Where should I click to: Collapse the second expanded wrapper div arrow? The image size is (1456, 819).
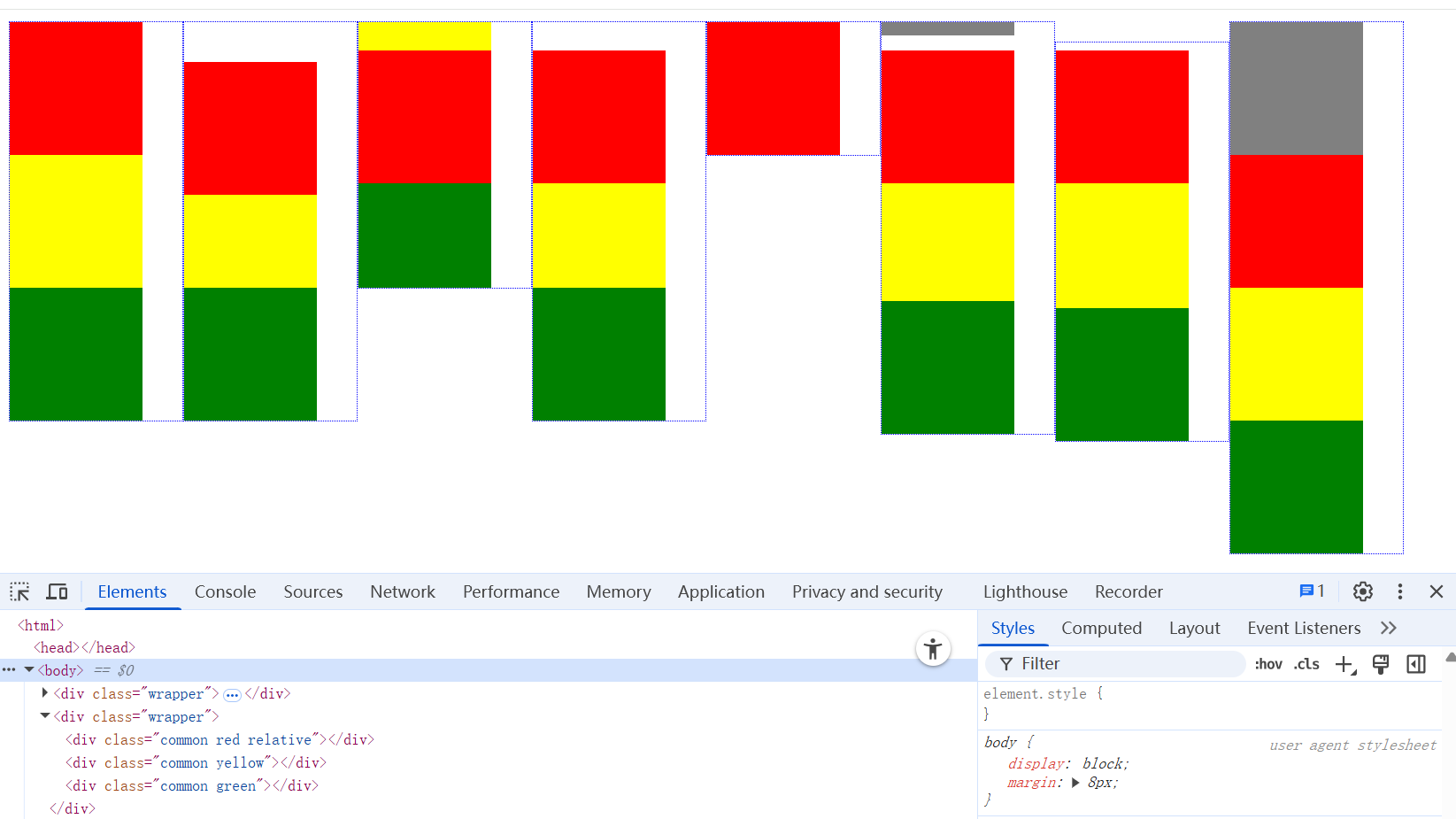point(45,716)
